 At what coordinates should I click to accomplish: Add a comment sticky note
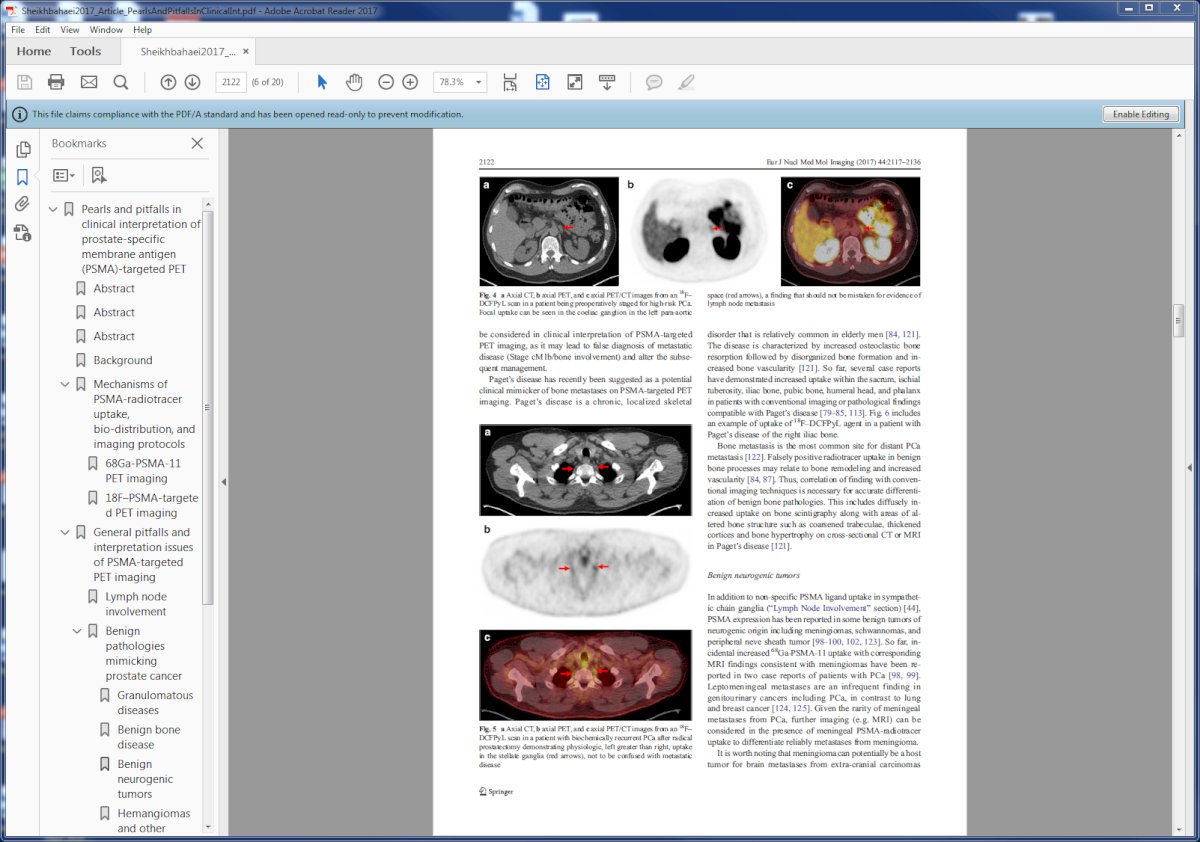[654, 82]
